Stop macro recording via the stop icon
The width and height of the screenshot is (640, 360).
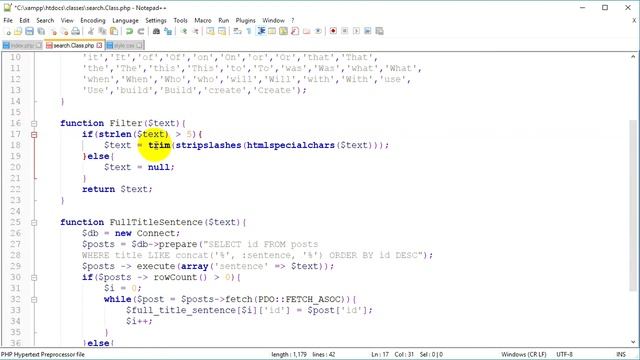tap(344, 31)
